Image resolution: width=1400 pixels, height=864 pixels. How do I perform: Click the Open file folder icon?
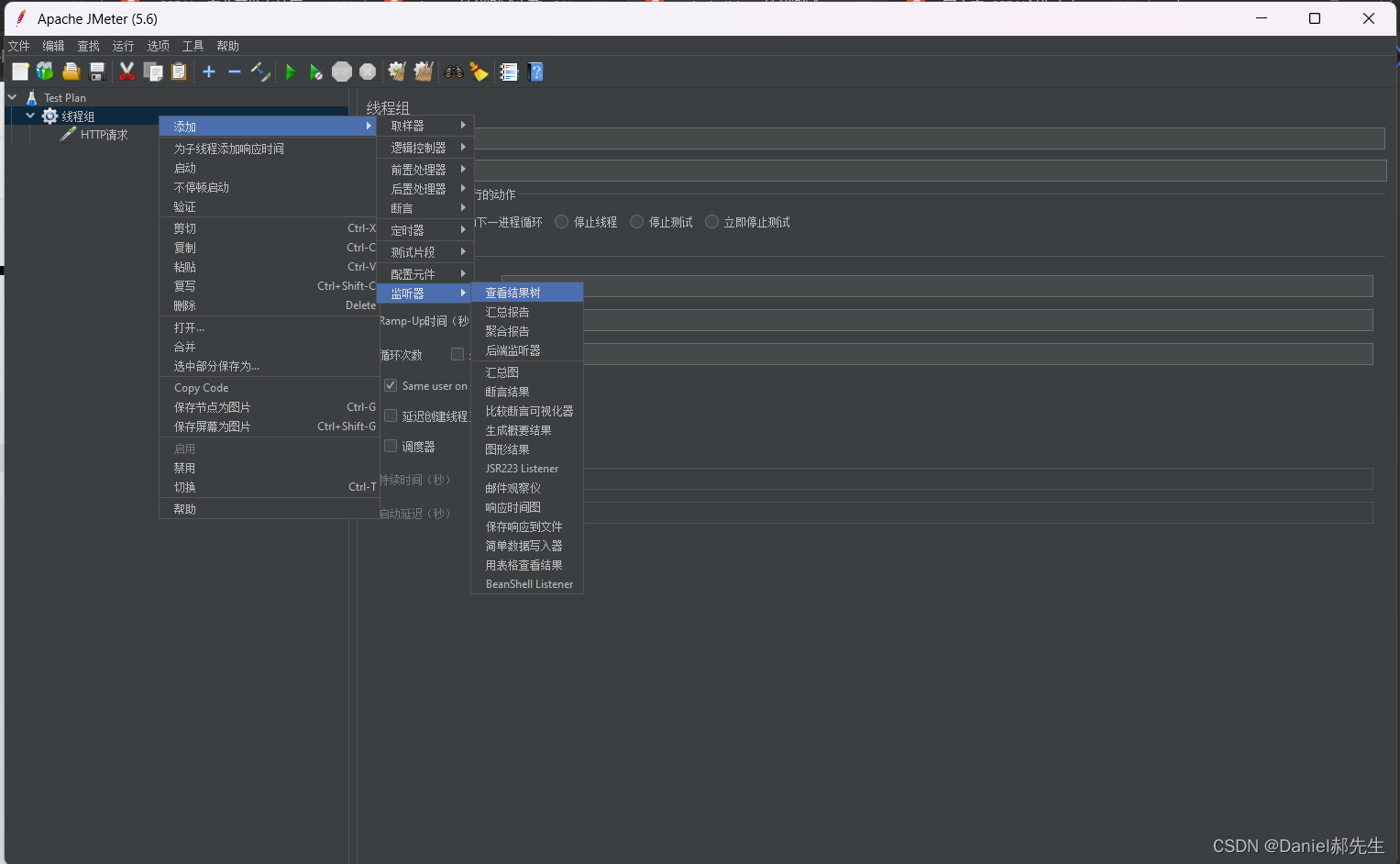(x=71, y=72)
